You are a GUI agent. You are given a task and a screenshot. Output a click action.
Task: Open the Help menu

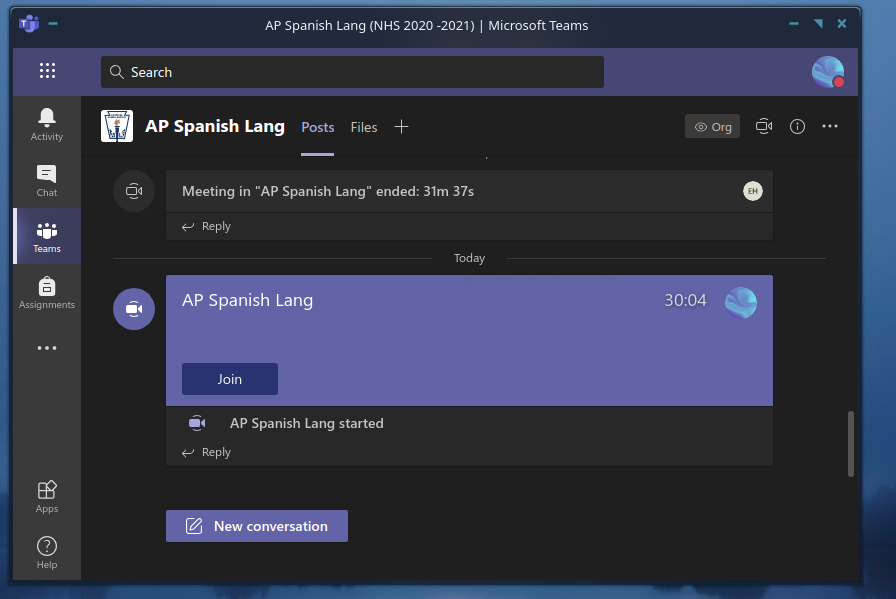point(47,552)
